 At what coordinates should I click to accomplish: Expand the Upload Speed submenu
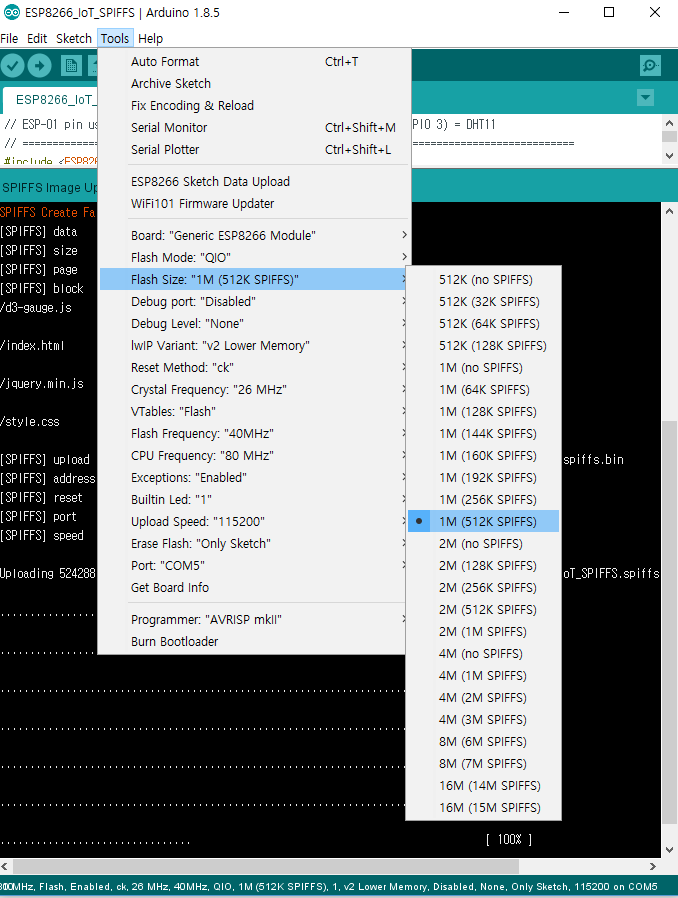click(254, 522)
